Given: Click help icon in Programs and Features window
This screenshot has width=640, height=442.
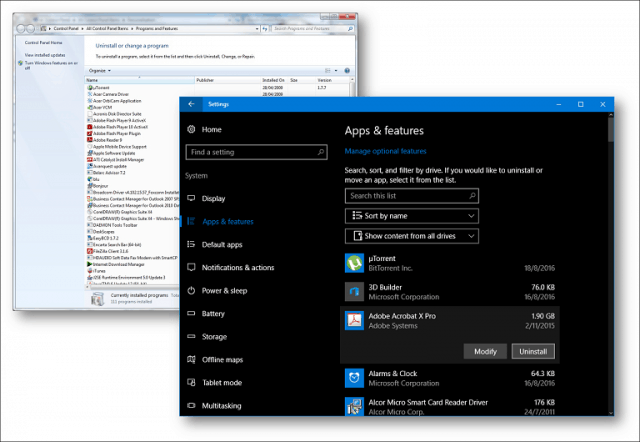Looking at the screenshot, I should pyautogui.click(x=347, y=71).
